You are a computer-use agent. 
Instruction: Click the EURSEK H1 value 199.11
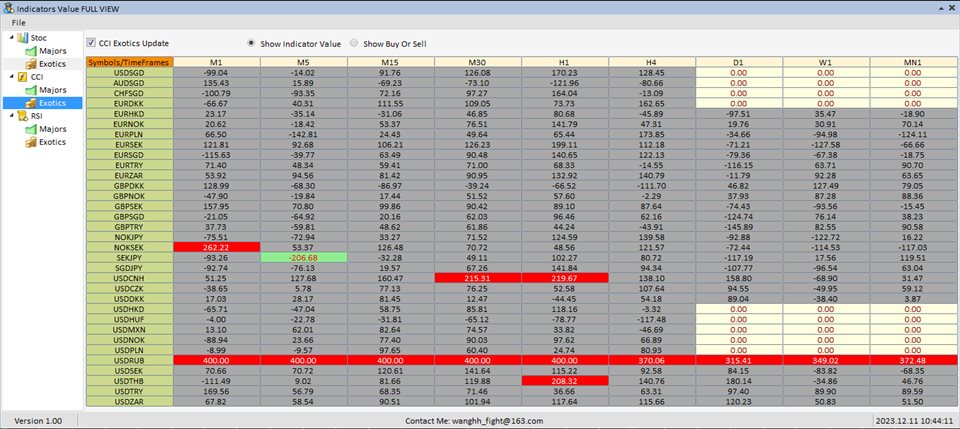[x=565, y=144]
